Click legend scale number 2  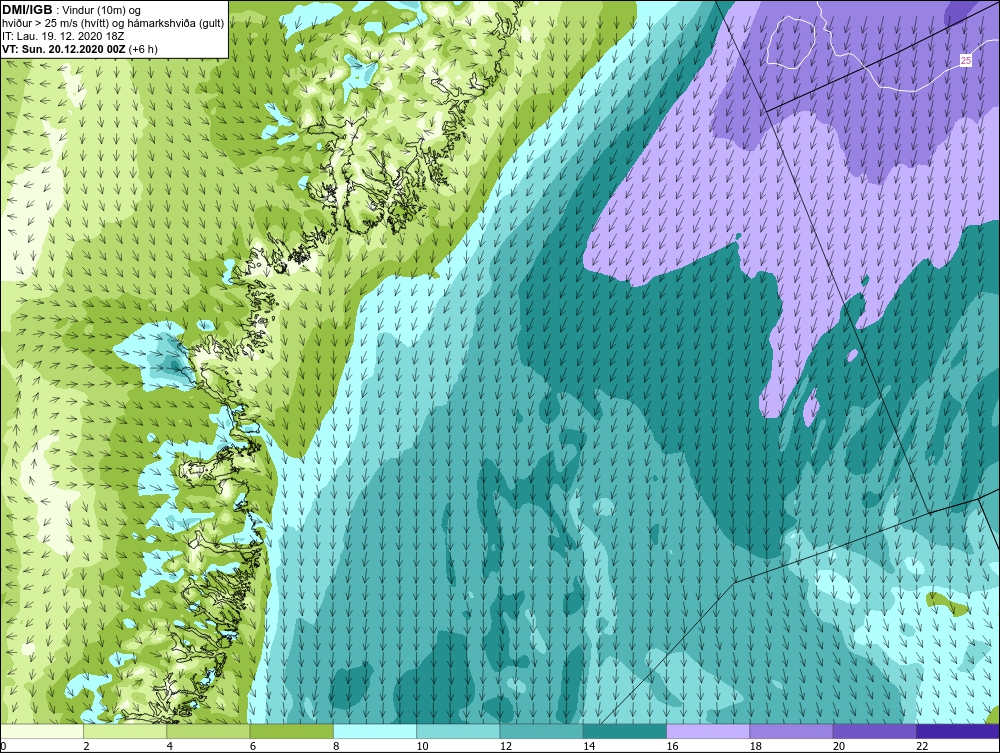click(x=86, y=747)
